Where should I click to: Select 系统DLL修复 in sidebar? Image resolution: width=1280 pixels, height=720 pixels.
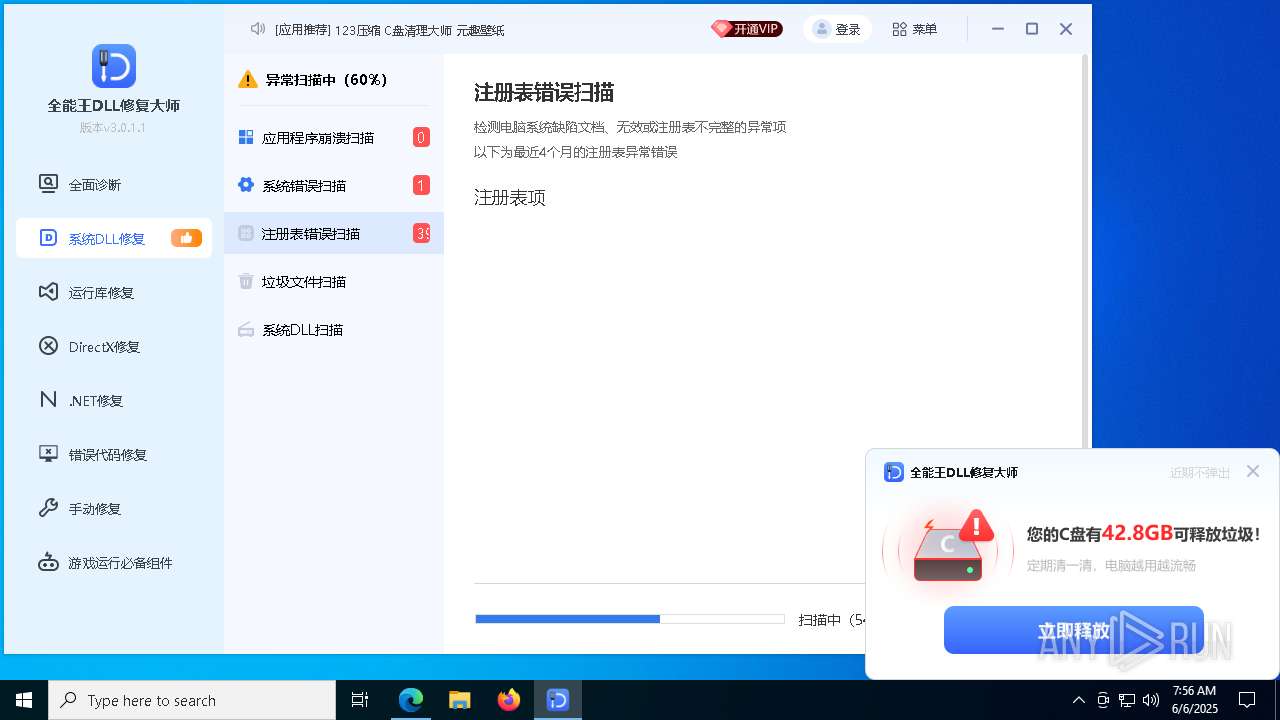pyautogui.click(x=114, y=238)
